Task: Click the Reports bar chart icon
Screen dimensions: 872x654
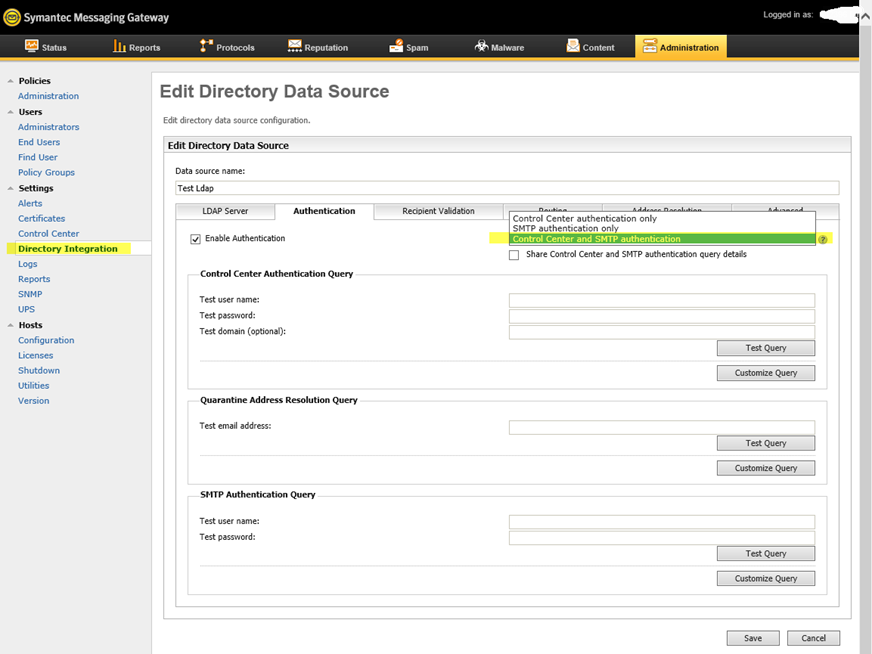Action: [x=119, y=46]
